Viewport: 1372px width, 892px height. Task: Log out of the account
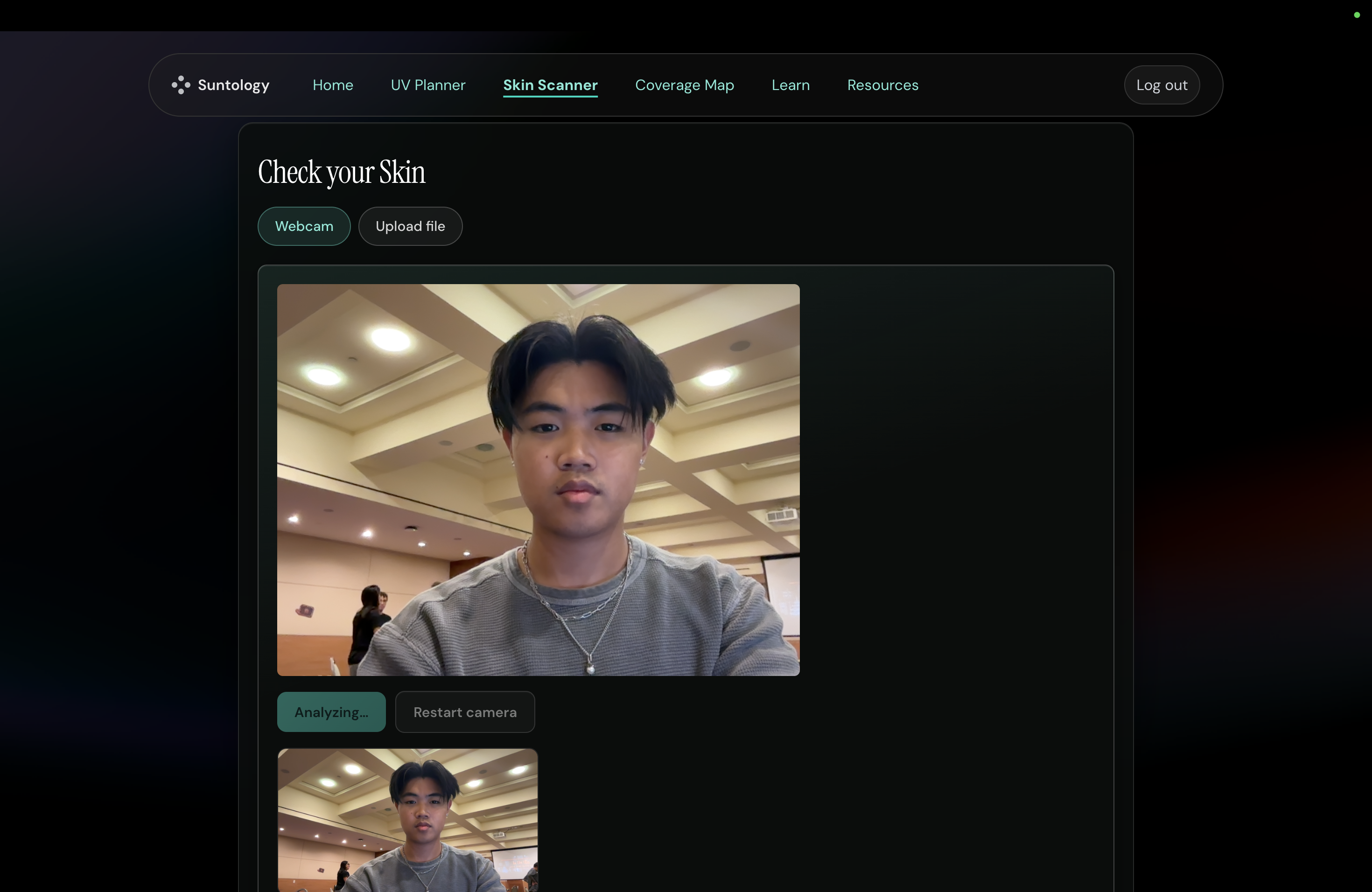[x=1161, y=85]
